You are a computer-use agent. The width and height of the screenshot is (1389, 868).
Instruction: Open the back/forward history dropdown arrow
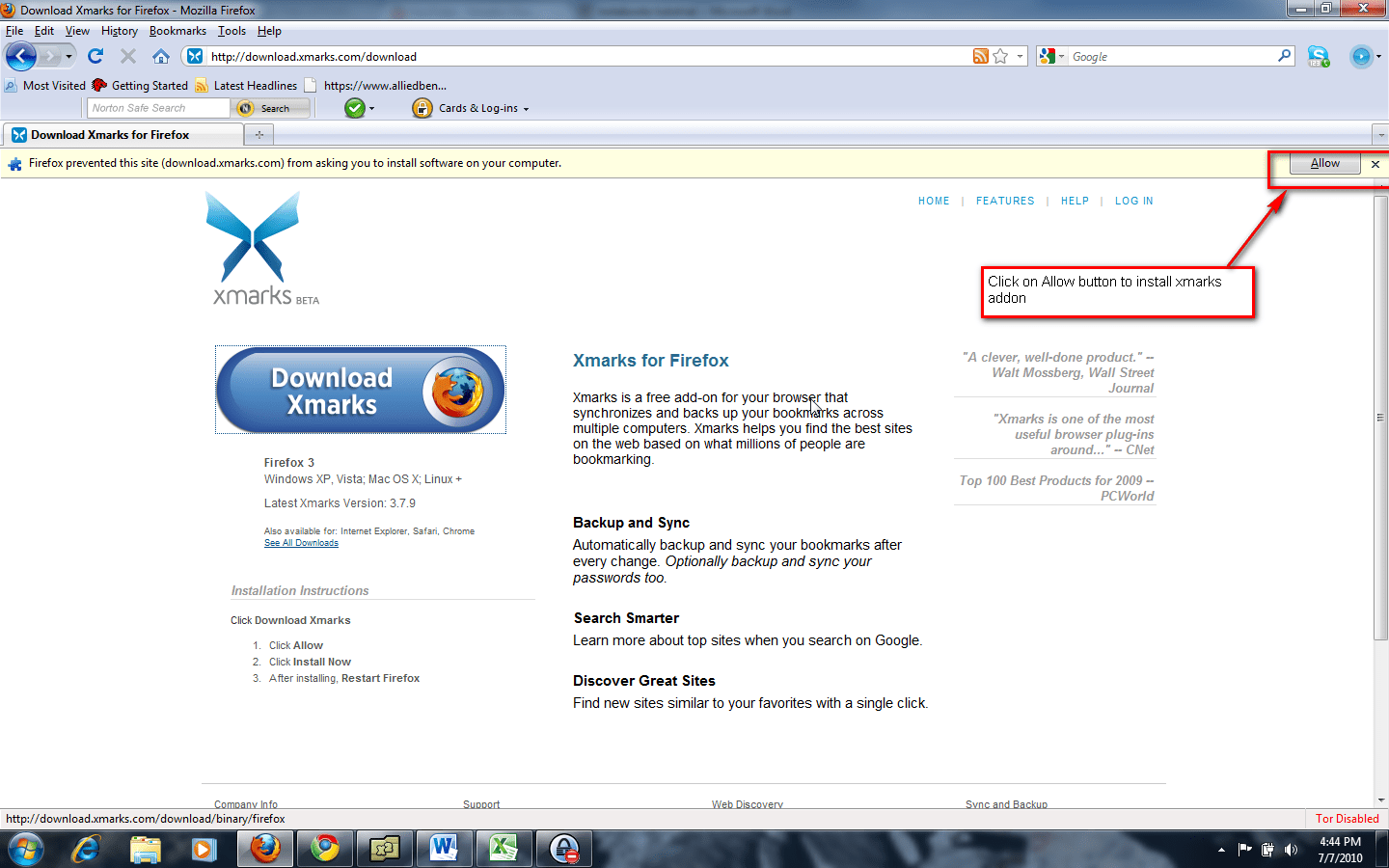(x=68, y=57)
